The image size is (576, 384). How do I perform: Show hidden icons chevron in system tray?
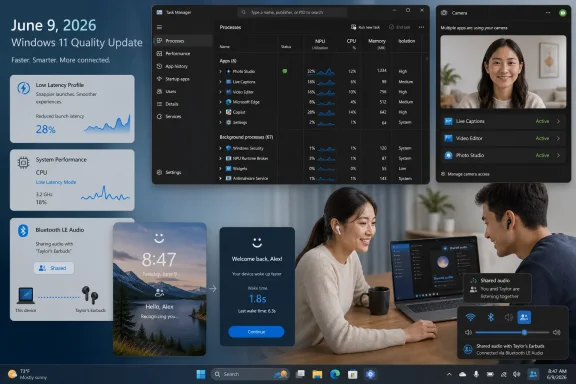click(x=449, y=374)
